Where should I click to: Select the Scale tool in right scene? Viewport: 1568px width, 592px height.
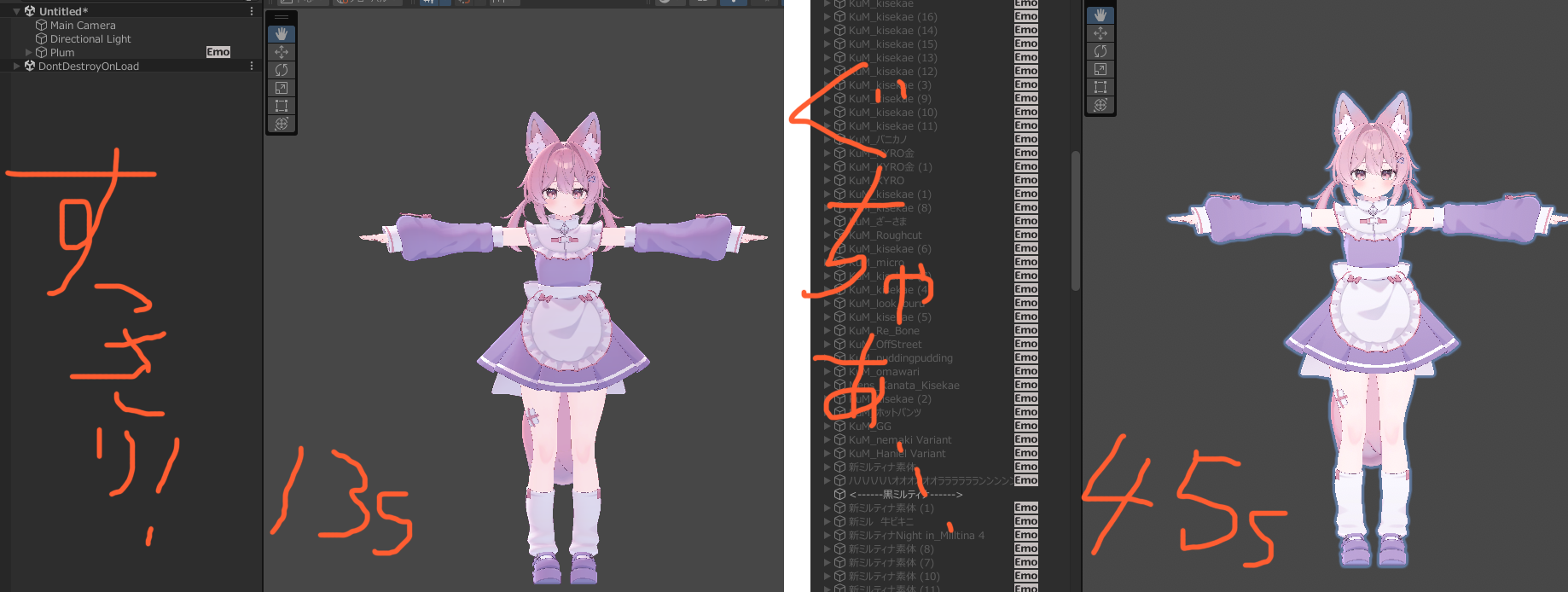point(1101,69)
